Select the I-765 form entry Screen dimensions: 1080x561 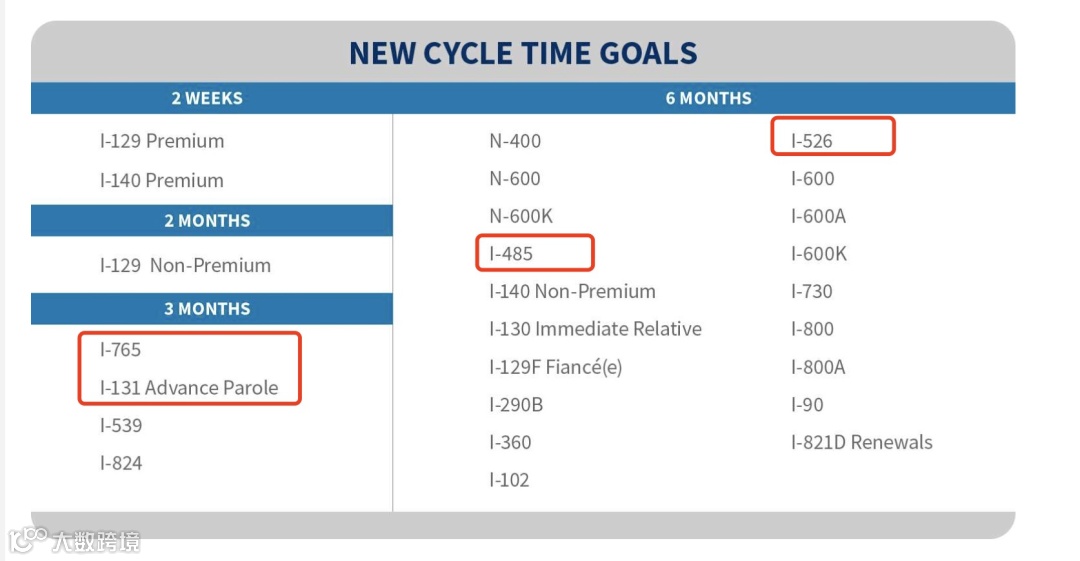pyautogui.click(x=121, y=349)
